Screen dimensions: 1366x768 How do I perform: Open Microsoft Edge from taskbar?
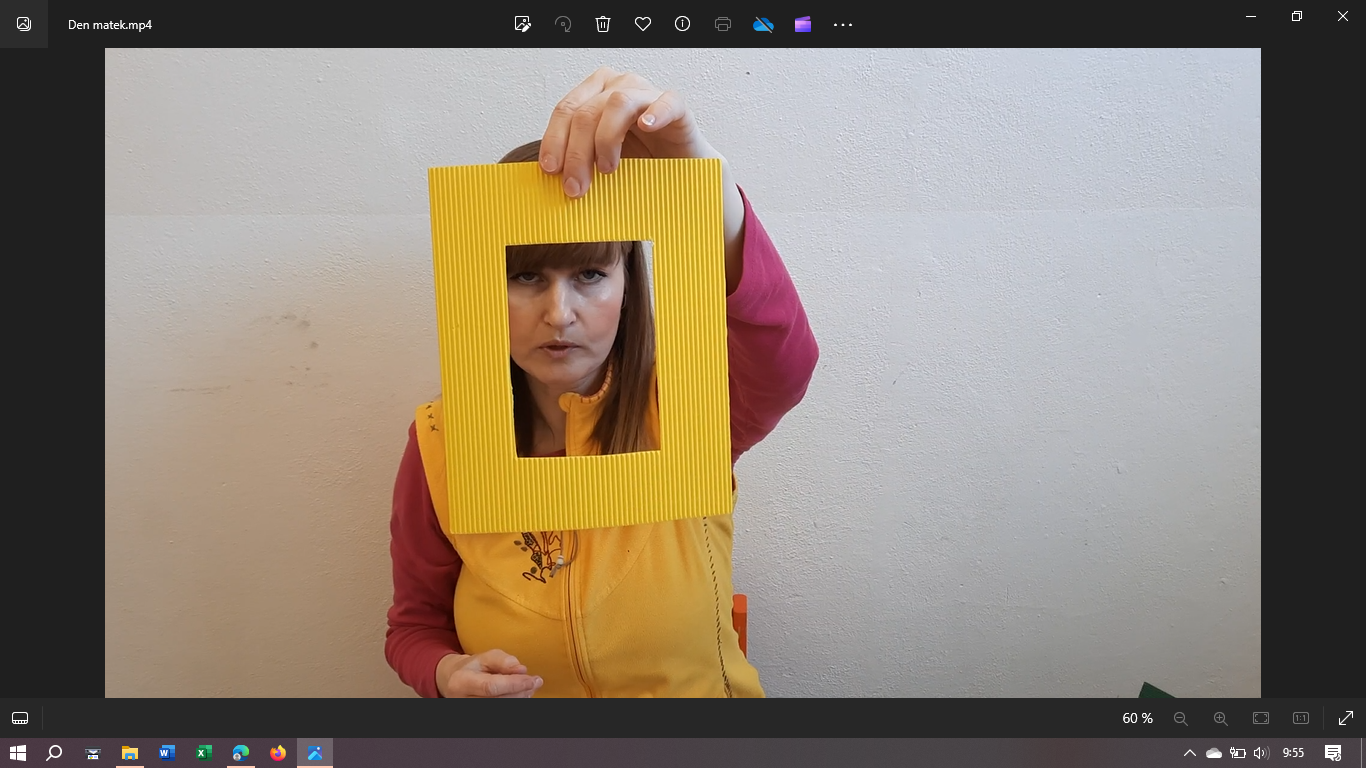241,753
